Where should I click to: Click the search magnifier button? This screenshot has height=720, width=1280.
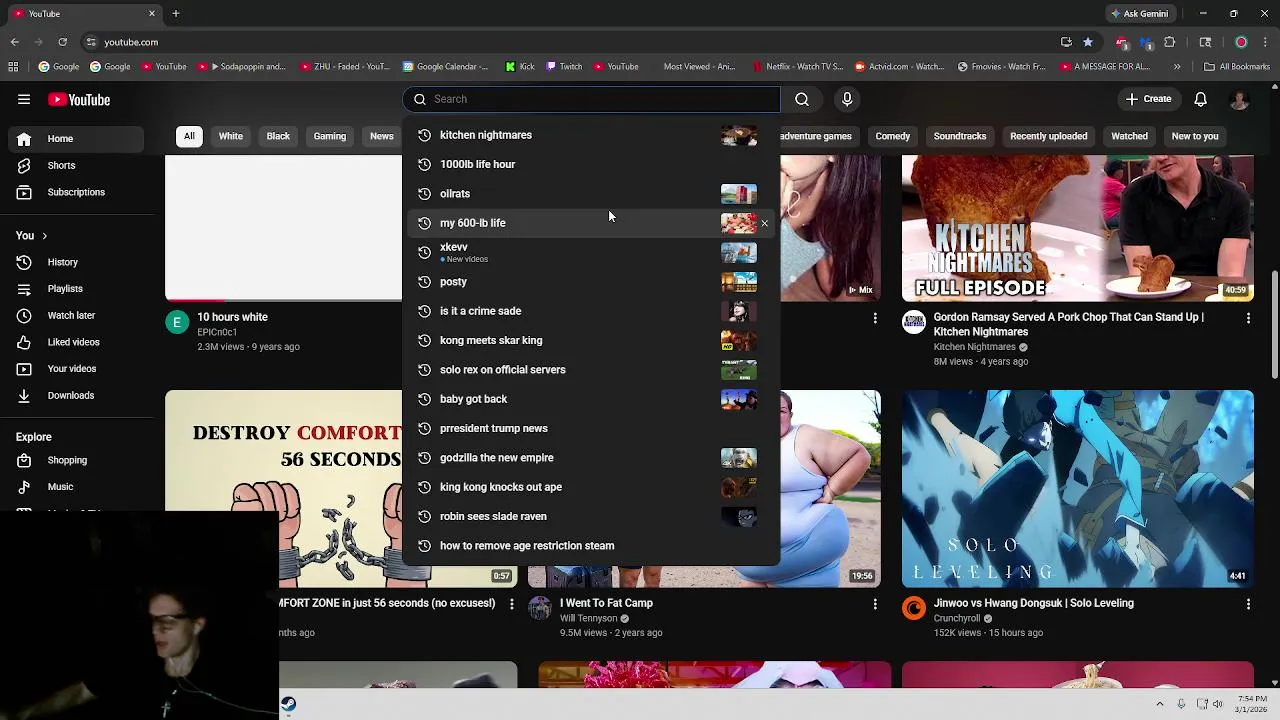pos(802,99)
